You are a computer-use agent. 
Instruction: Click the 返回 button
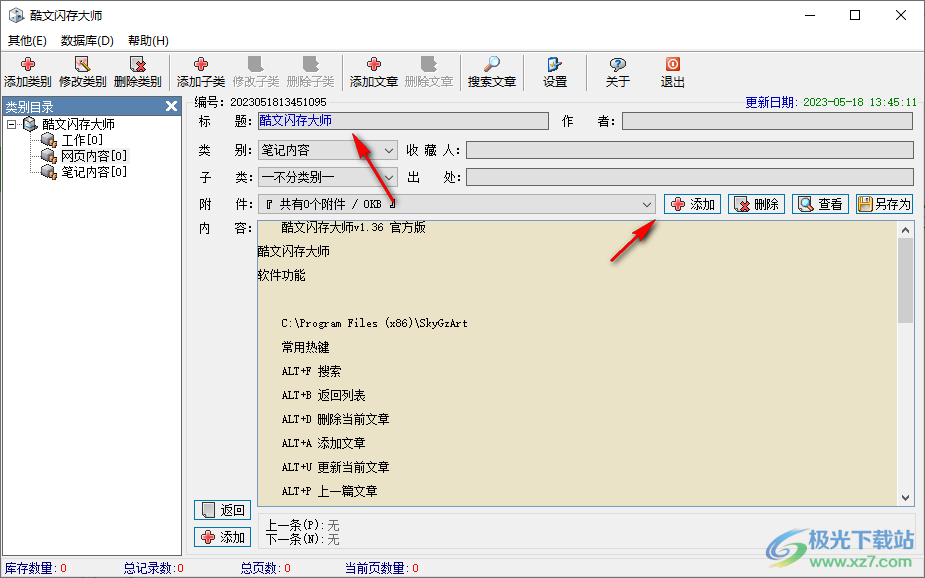(222, 510)
